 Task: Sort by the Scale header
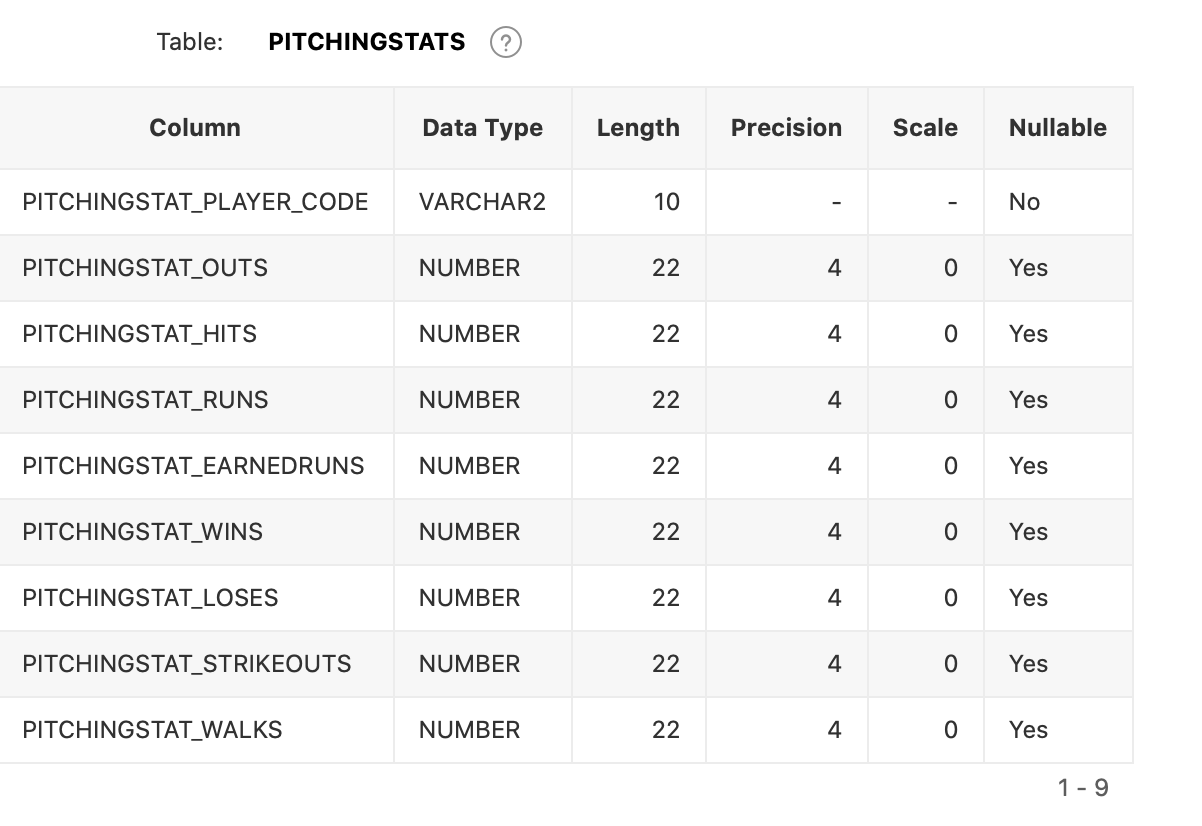click(x=925, y=128)
